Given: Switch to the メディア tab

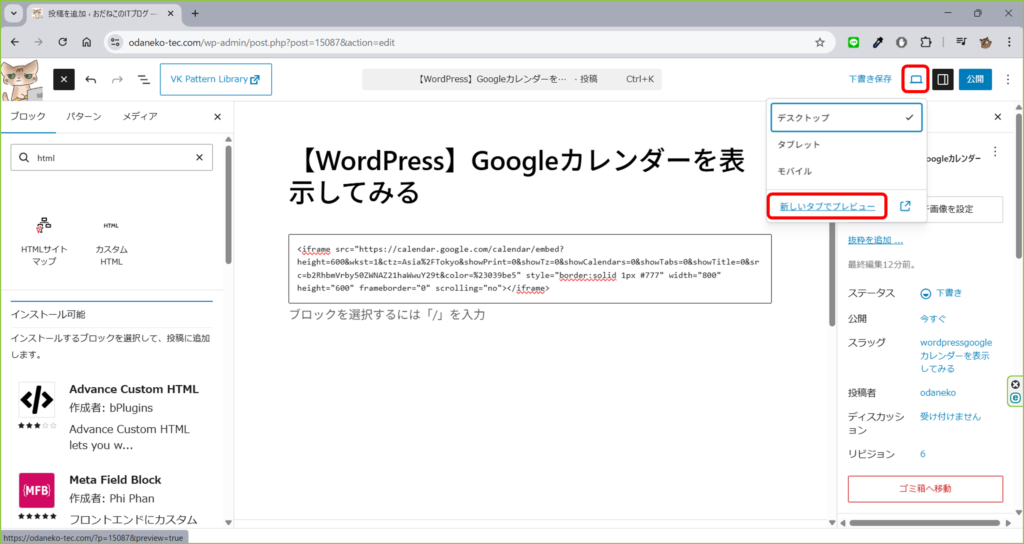Looking at the screenshot, I should [x=139, y=117].
